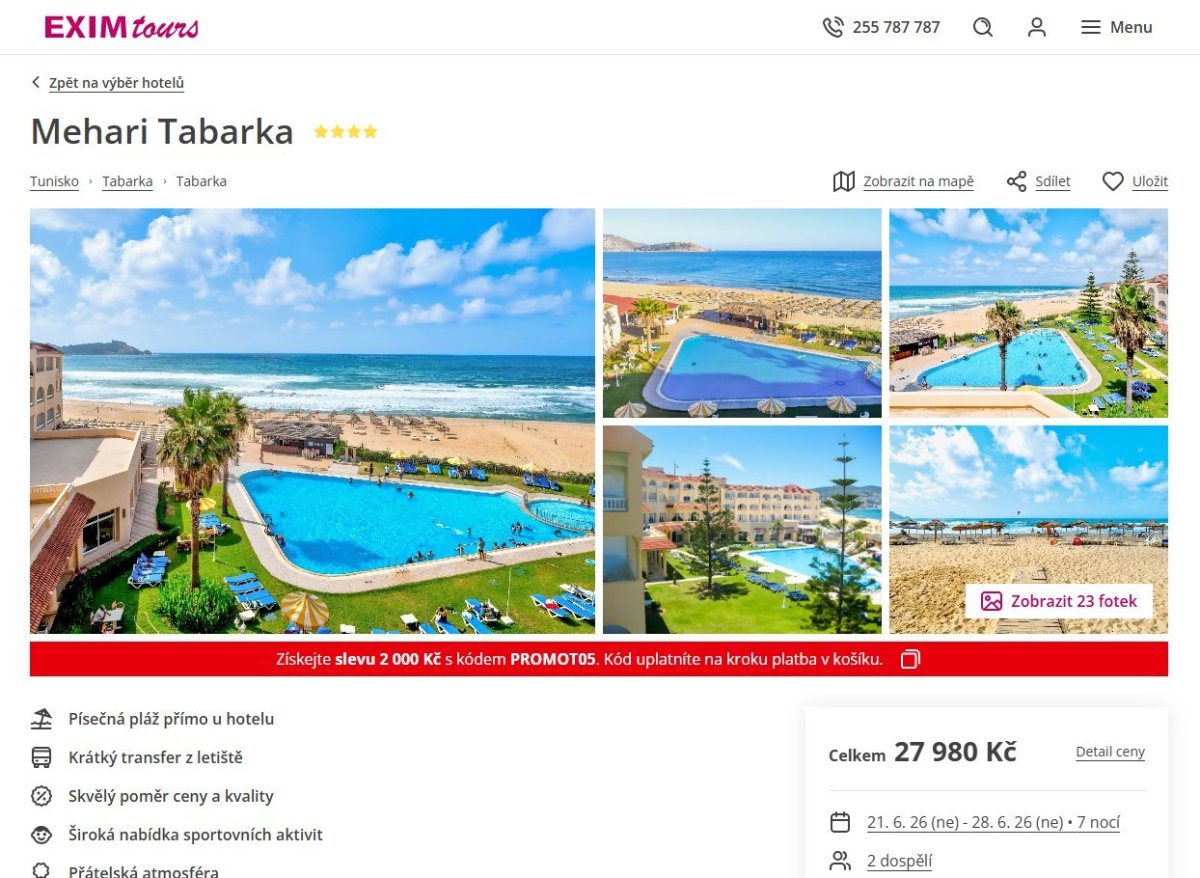1200x878 pixels.
Task: Show all photos via Zobrazit 23 fotek
Action: (x=1058, y=601)
